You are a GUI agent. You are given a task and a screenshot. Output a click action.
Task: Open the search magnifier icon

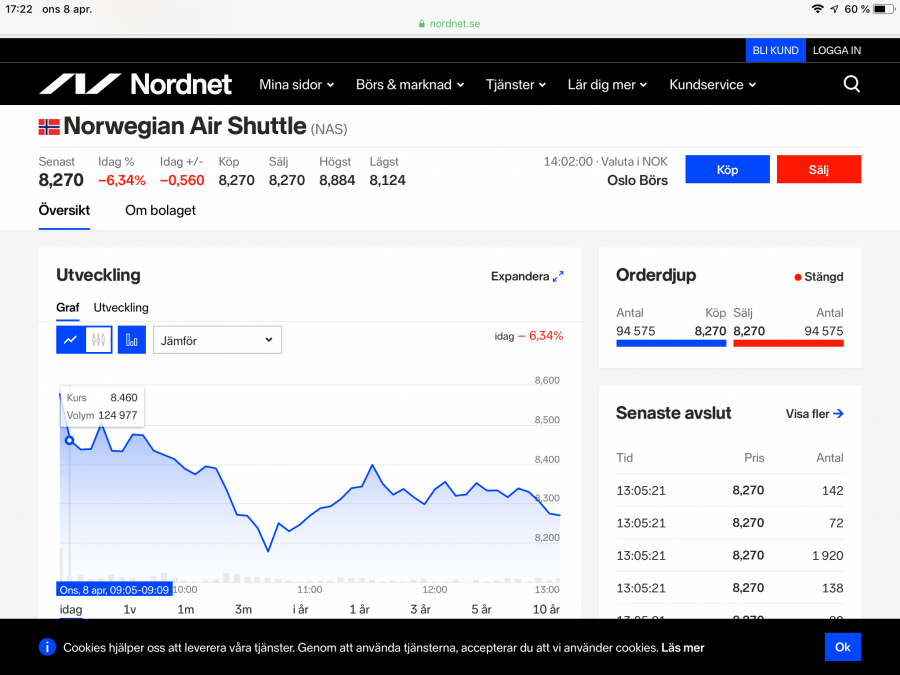point(851,84)
